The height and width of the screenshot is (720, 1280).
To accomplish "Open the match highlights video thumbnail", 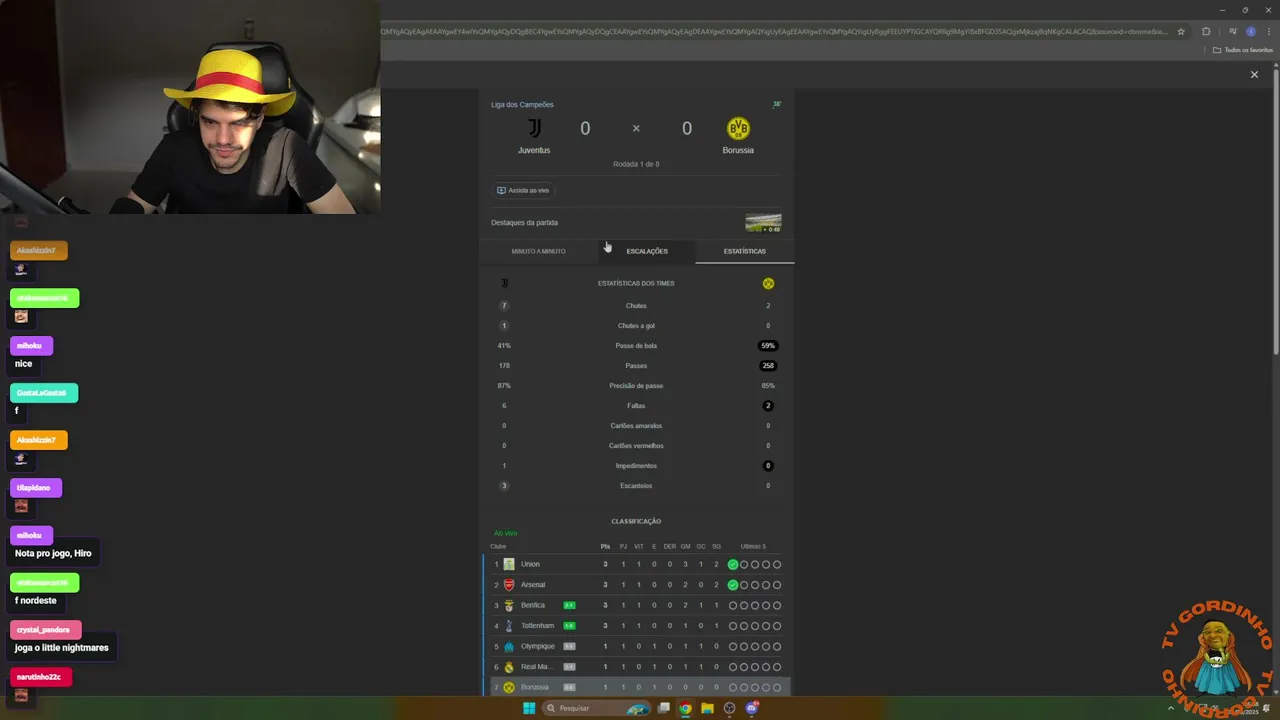I will pos(763,223).
